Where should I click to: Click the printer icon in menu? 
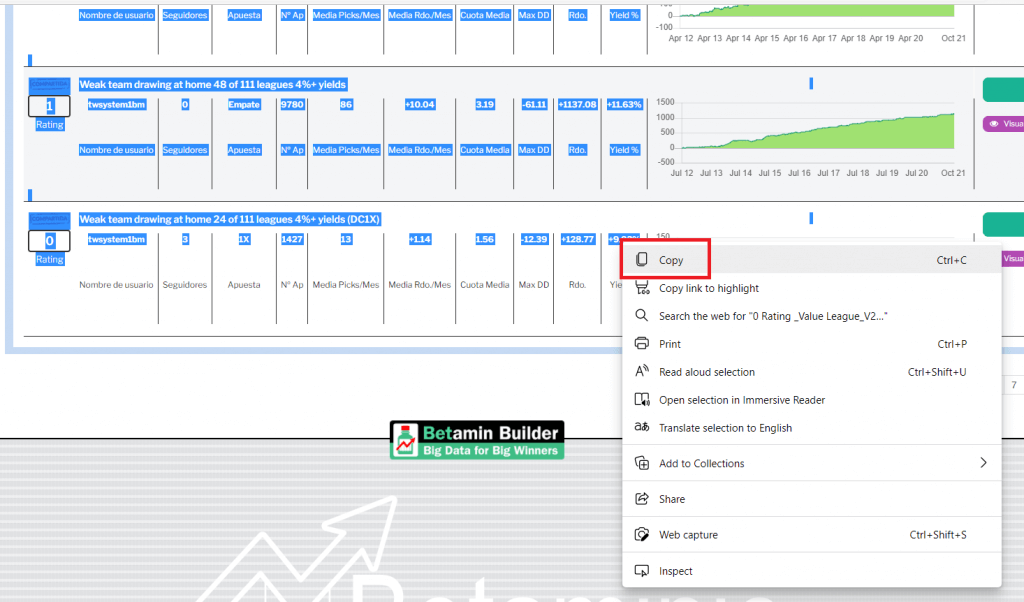[x=642, y=343]
